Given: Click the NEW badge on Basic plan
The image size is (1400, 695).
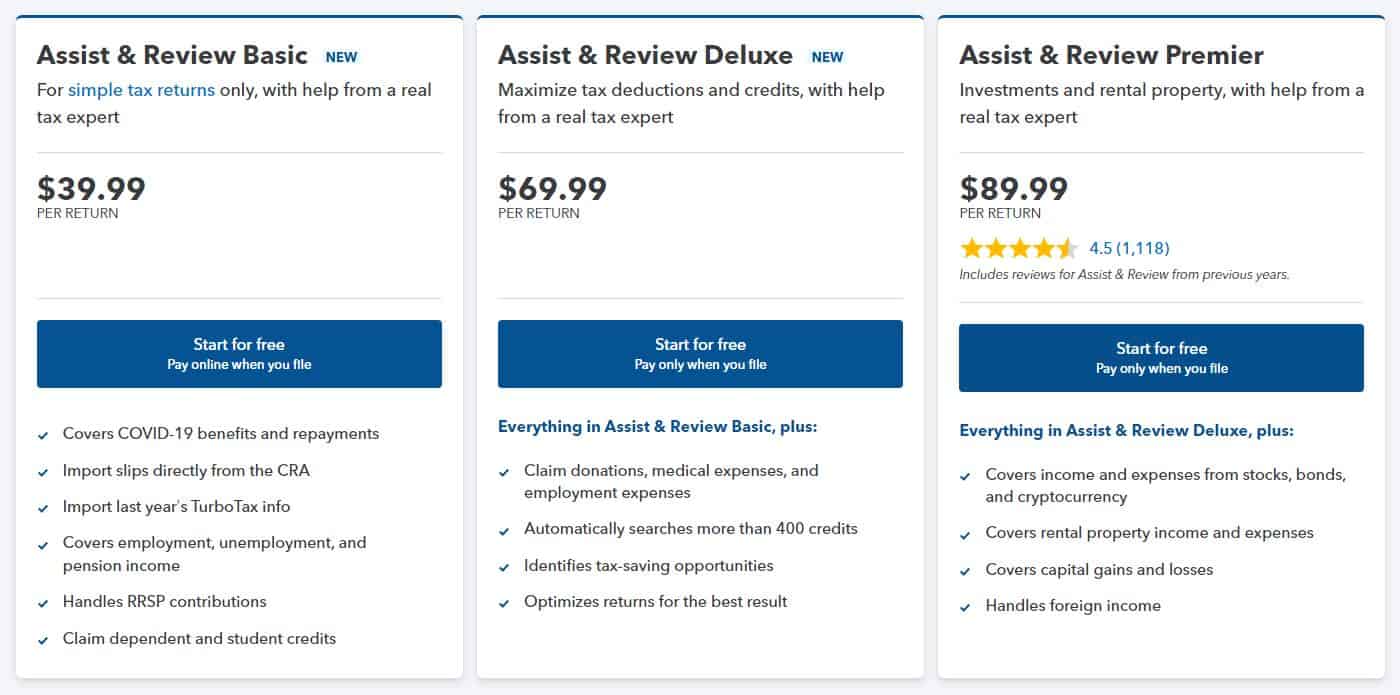Looking at the screenshot, I should coord(341,57).
